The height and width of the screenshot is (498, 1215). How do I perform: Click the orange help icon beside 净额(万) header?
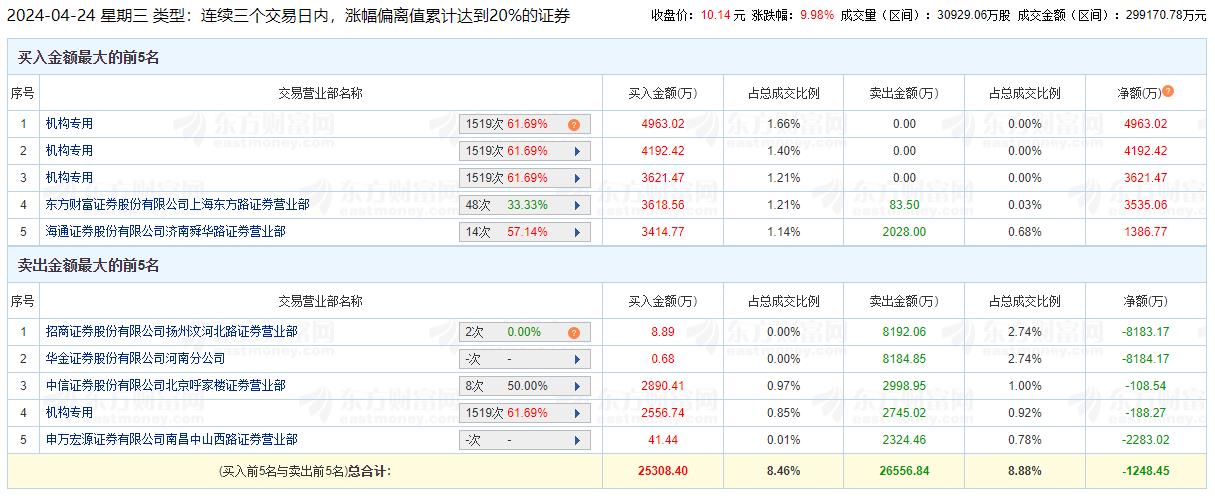[1168, 92]
